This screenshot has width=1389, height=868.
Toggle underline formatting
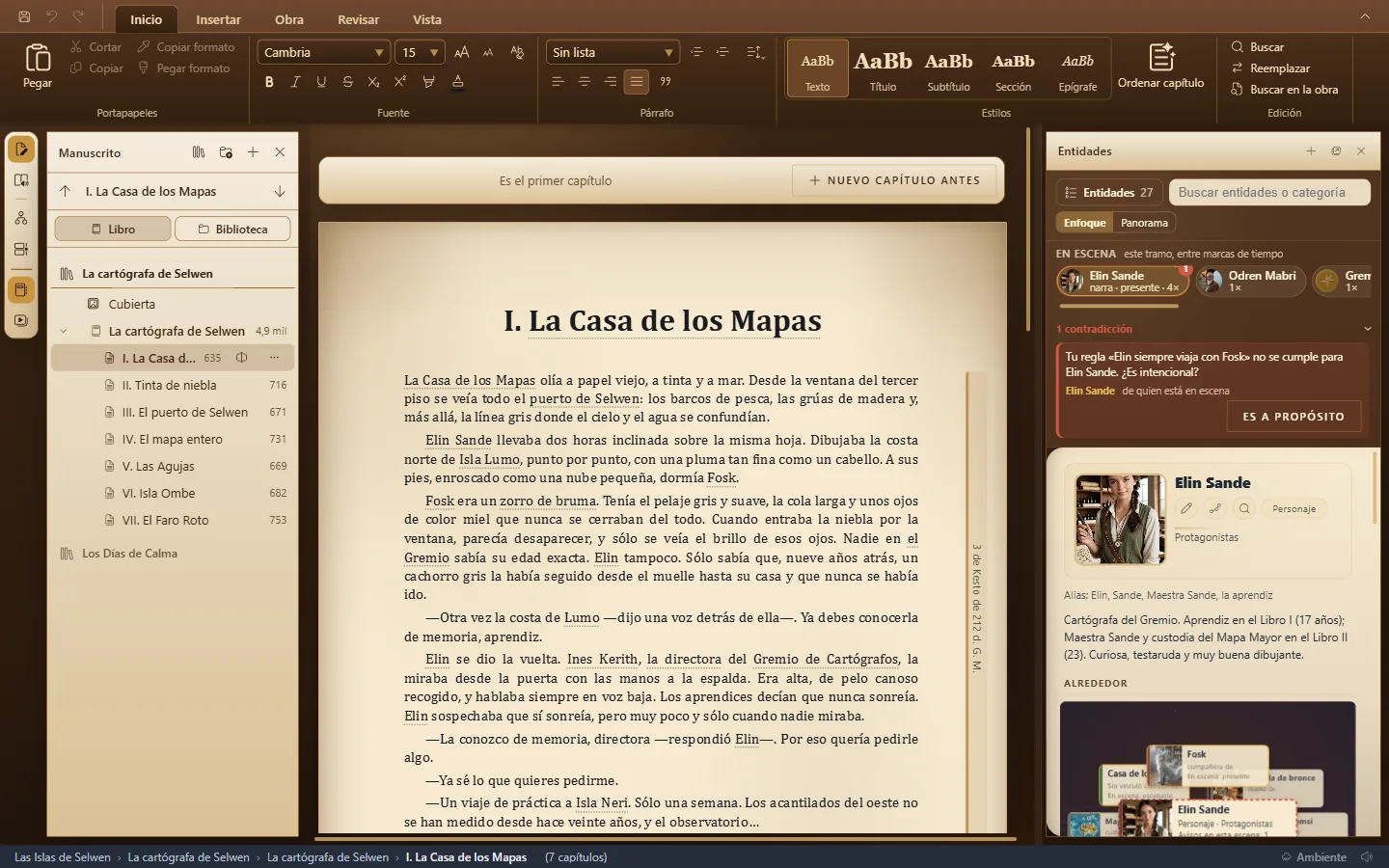321,82
